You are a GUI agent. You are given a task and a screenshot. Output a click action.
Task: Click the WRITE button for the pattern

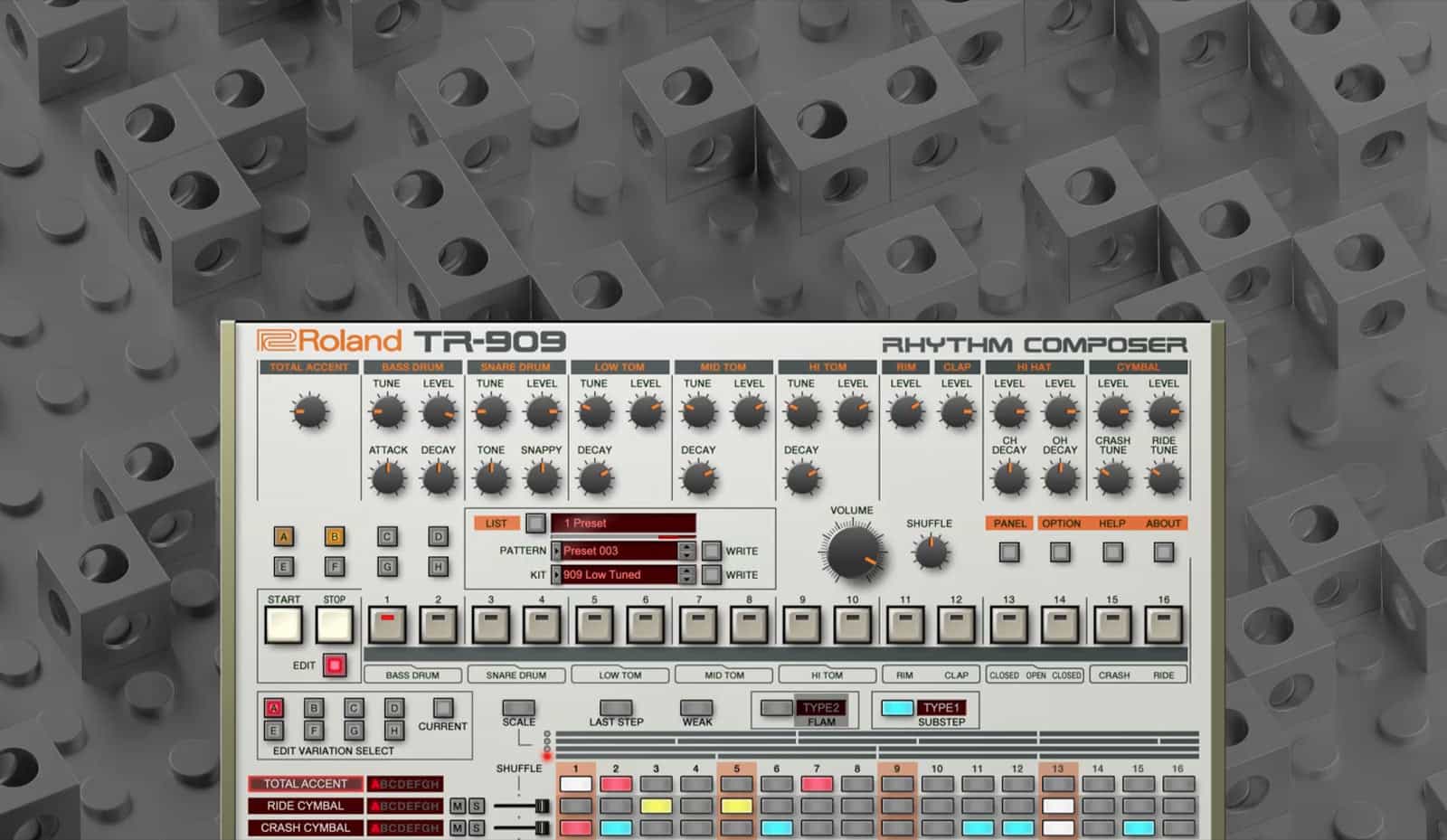coord(712,551)
